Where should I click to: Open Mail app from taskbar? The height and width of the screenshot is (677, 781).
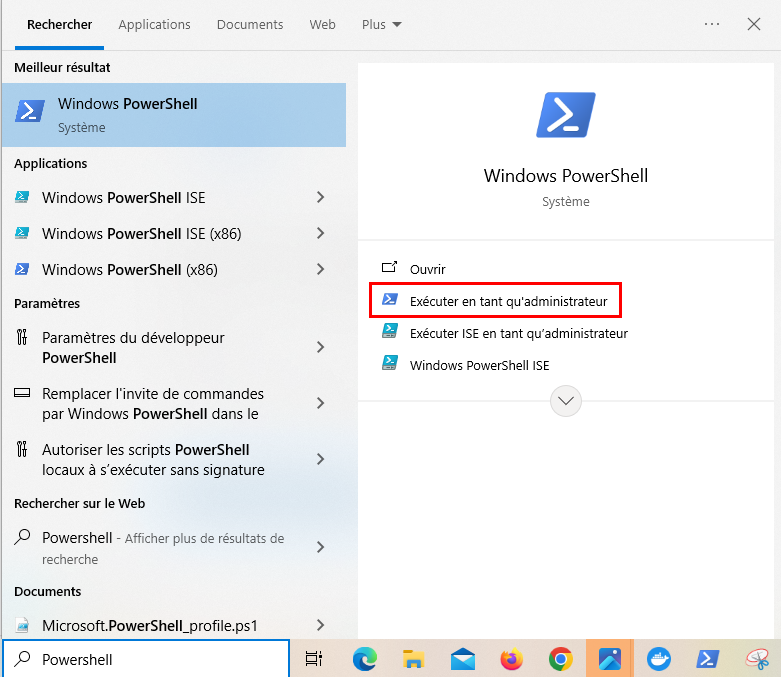pyautogui.click(x=462, y=659)
